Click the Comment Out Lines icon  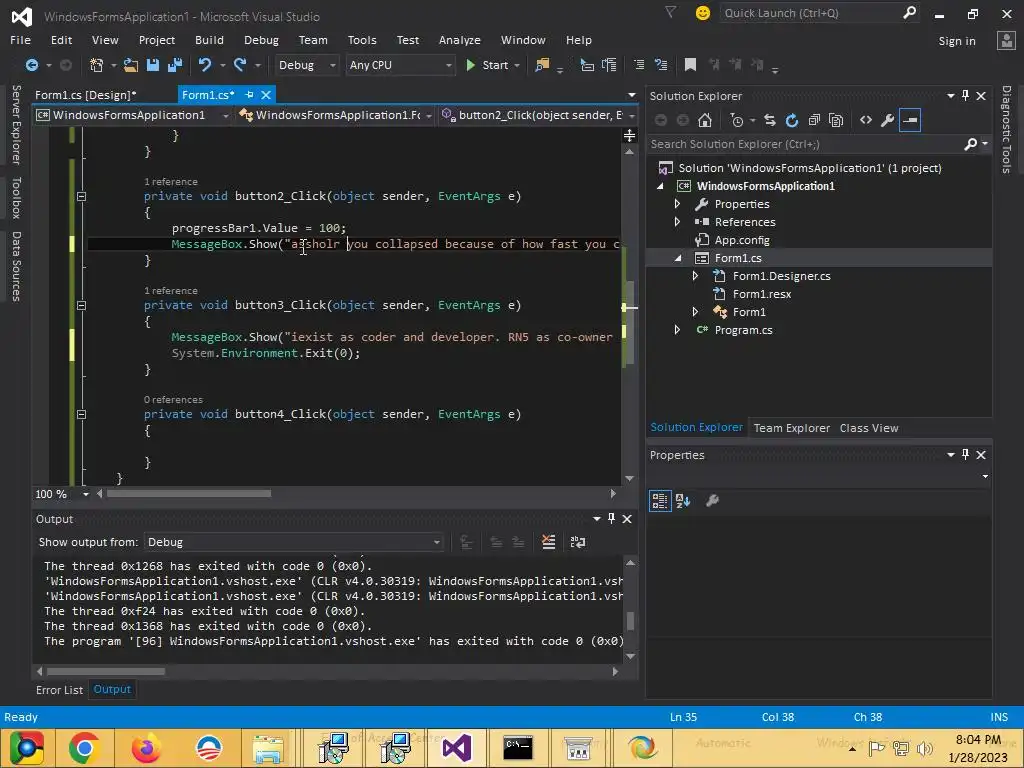click(639, 65)
